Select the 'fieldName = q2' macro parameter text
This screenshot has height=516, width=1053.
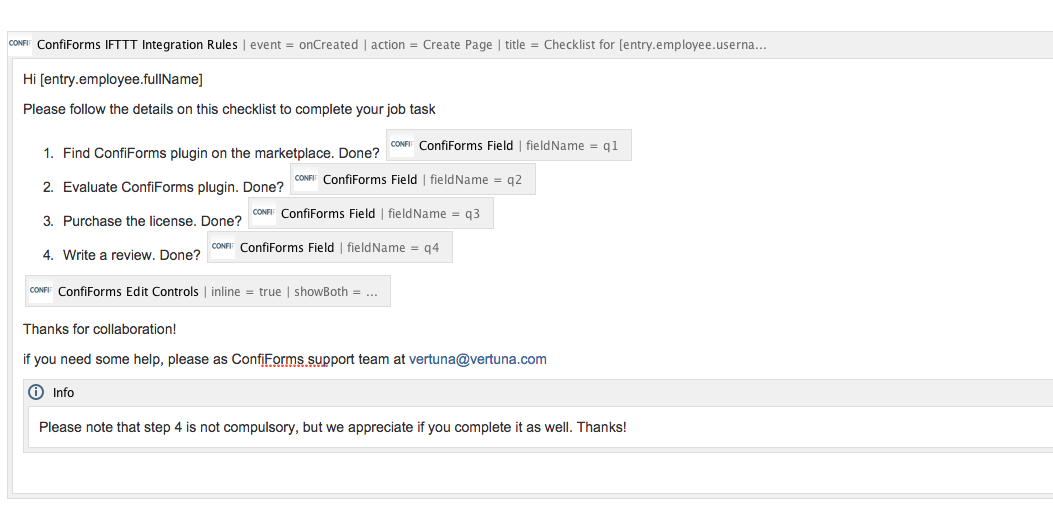tap(476, 180)
